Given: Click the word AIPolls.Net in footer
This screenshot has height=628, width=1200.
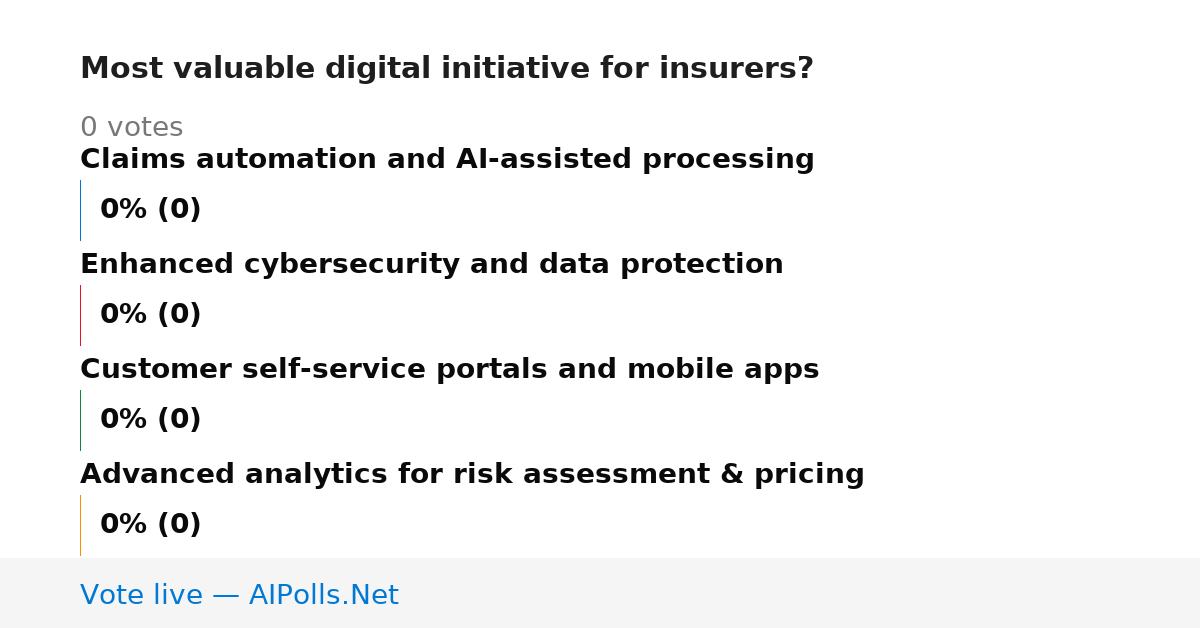Looking at the screenshot, I should [x=323, y=596].
